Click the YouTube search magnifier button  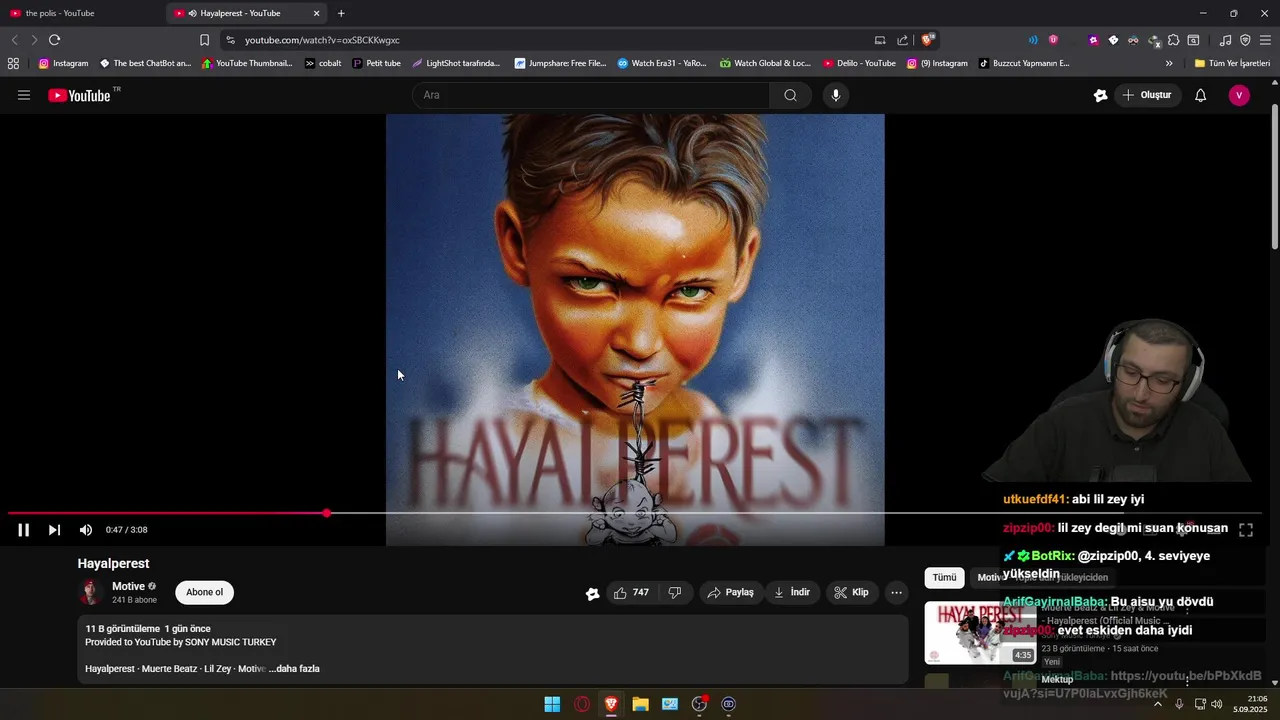coord(790,95)
